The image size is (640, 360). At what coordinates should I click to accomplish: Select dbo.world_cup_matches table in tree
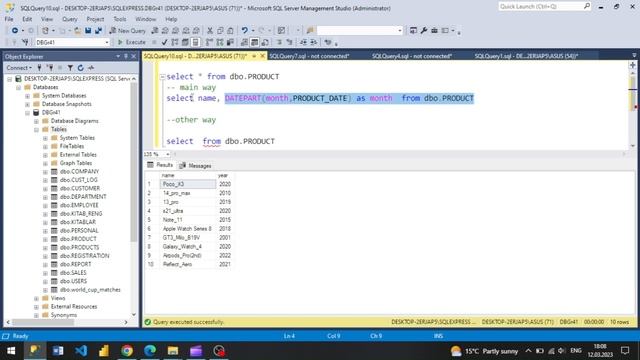tap(90, 290)
